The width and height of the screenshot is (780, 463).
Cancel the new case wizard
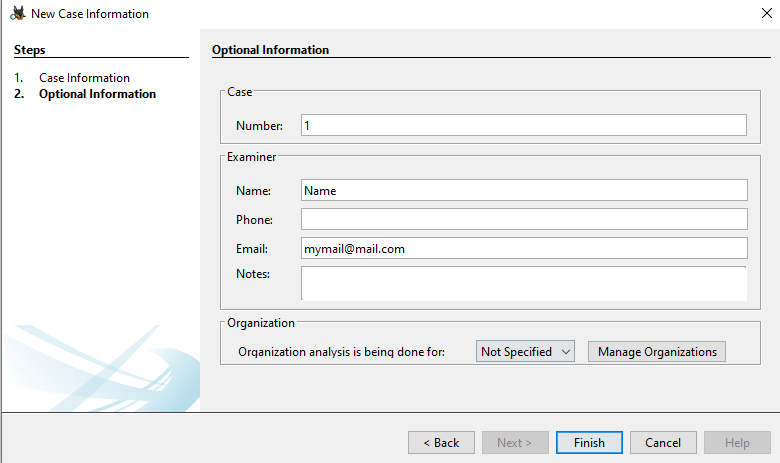pos(662,442)
